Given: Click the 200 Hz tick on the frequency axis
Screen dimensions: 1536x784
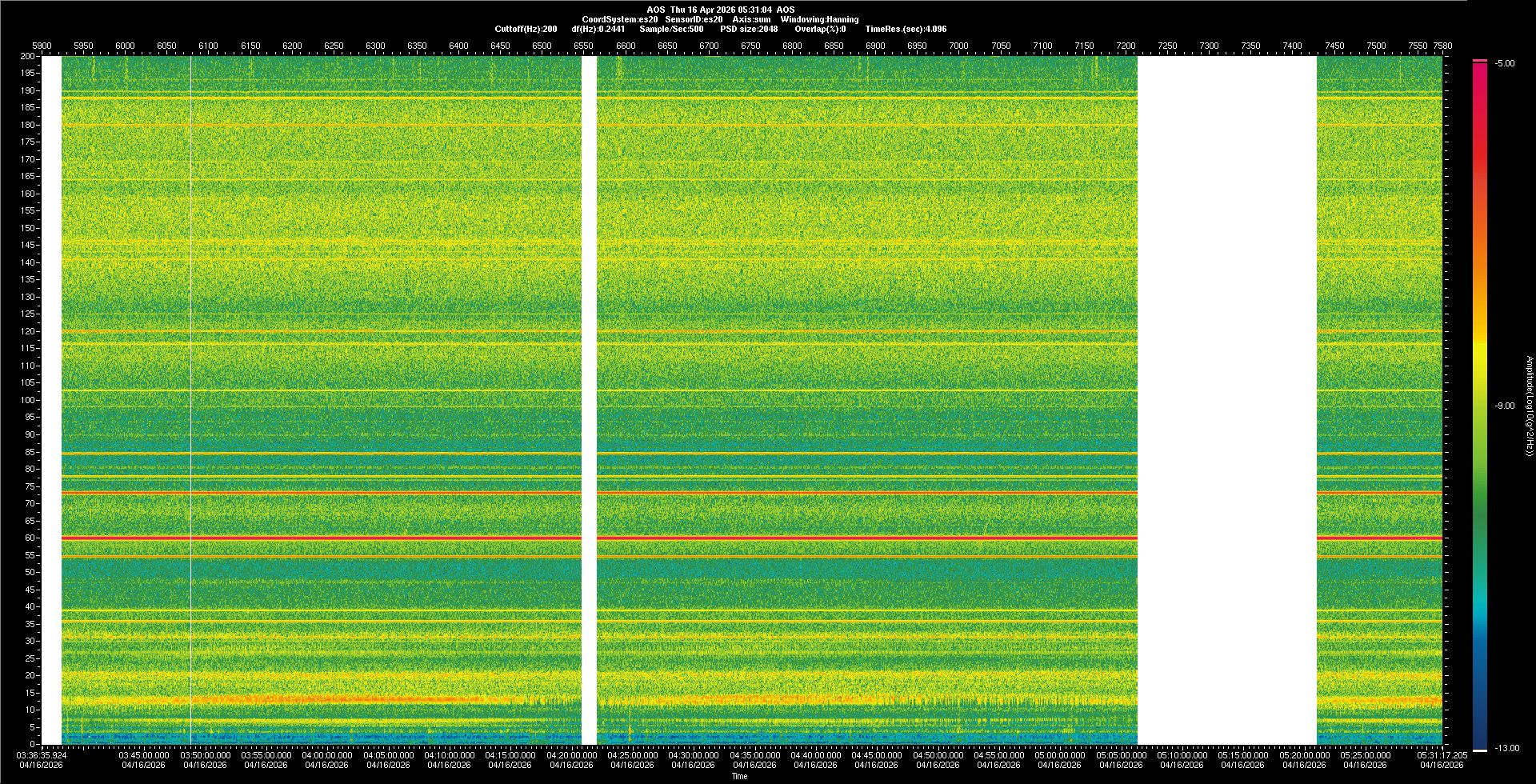Looking at the screenshot, I should 27,56.
